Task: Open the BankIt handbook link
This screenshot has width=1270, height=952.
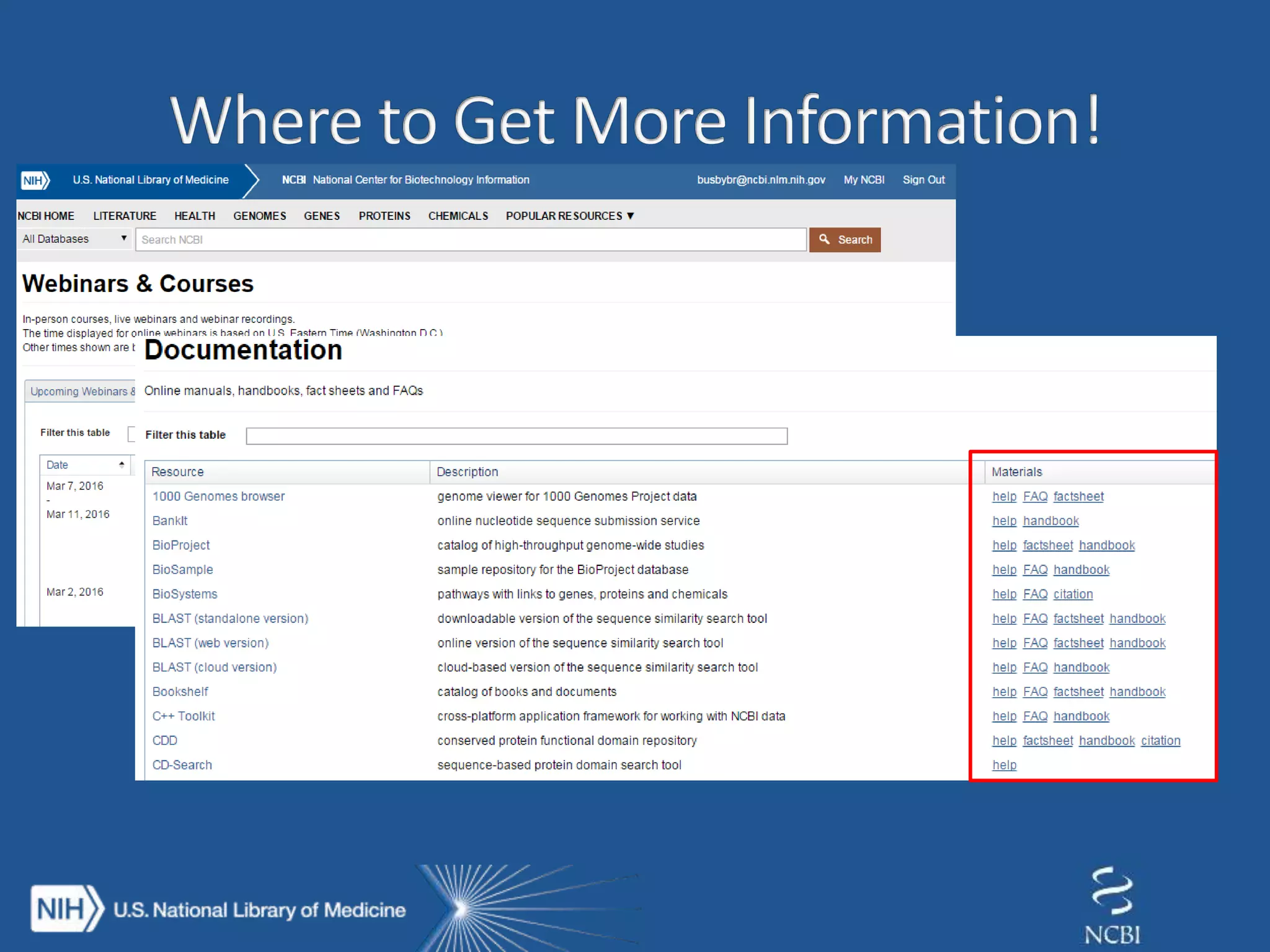Action: [1050, 521]
